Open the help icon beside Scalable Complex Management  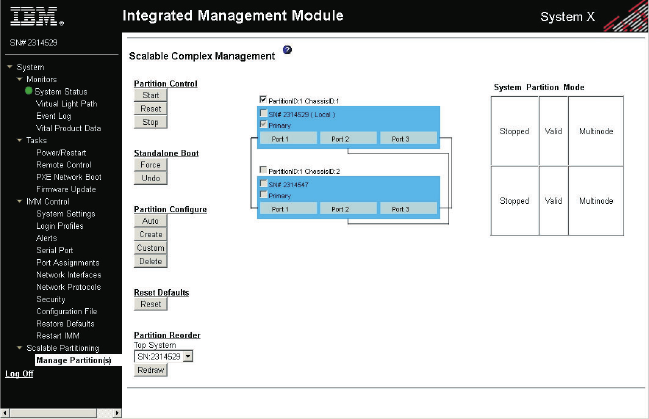pos(287,50)
